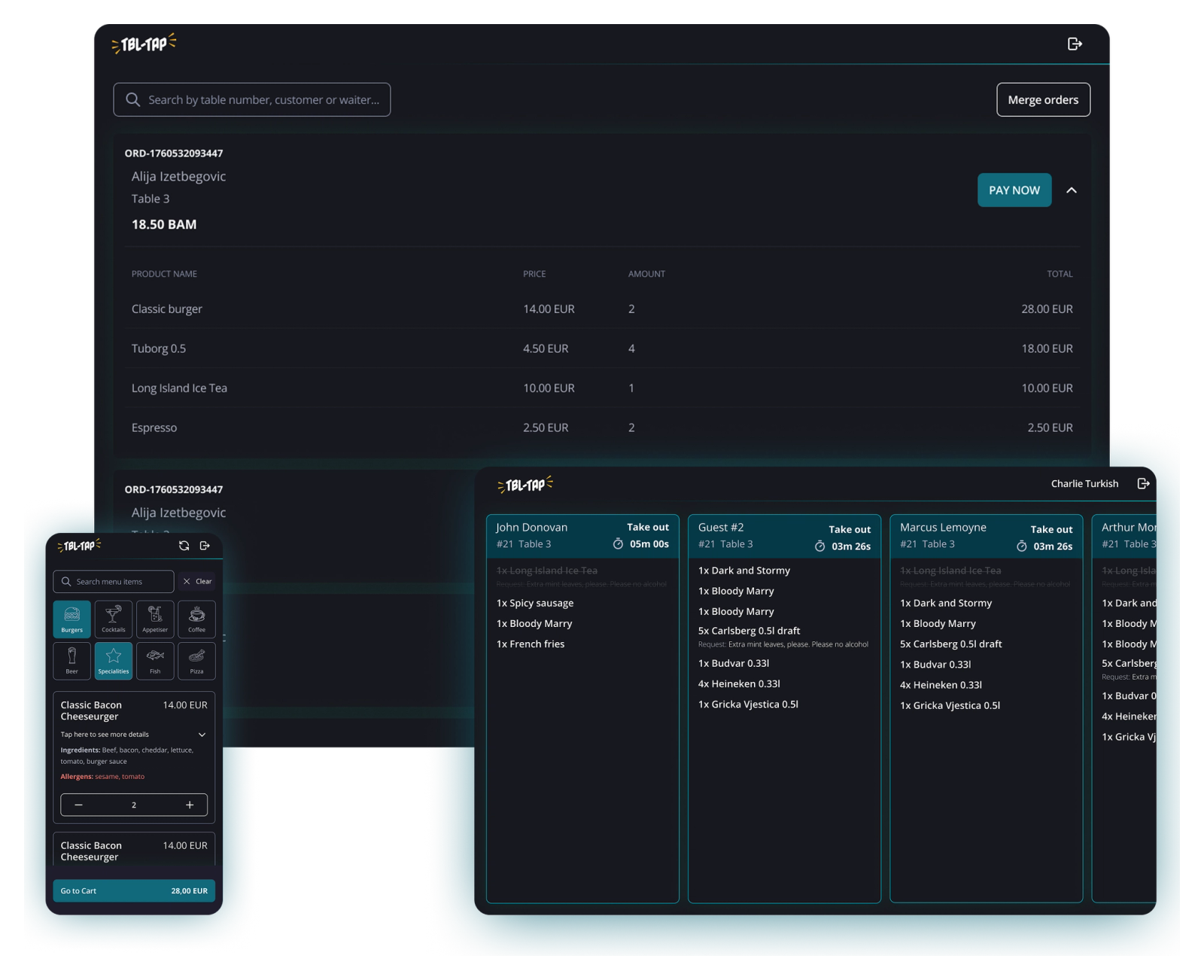Viewport: 1204px width, 980px height.
Task: Toggle Heineken 0.33l in Marcus Lemoyne card
Action: [941, 685]
